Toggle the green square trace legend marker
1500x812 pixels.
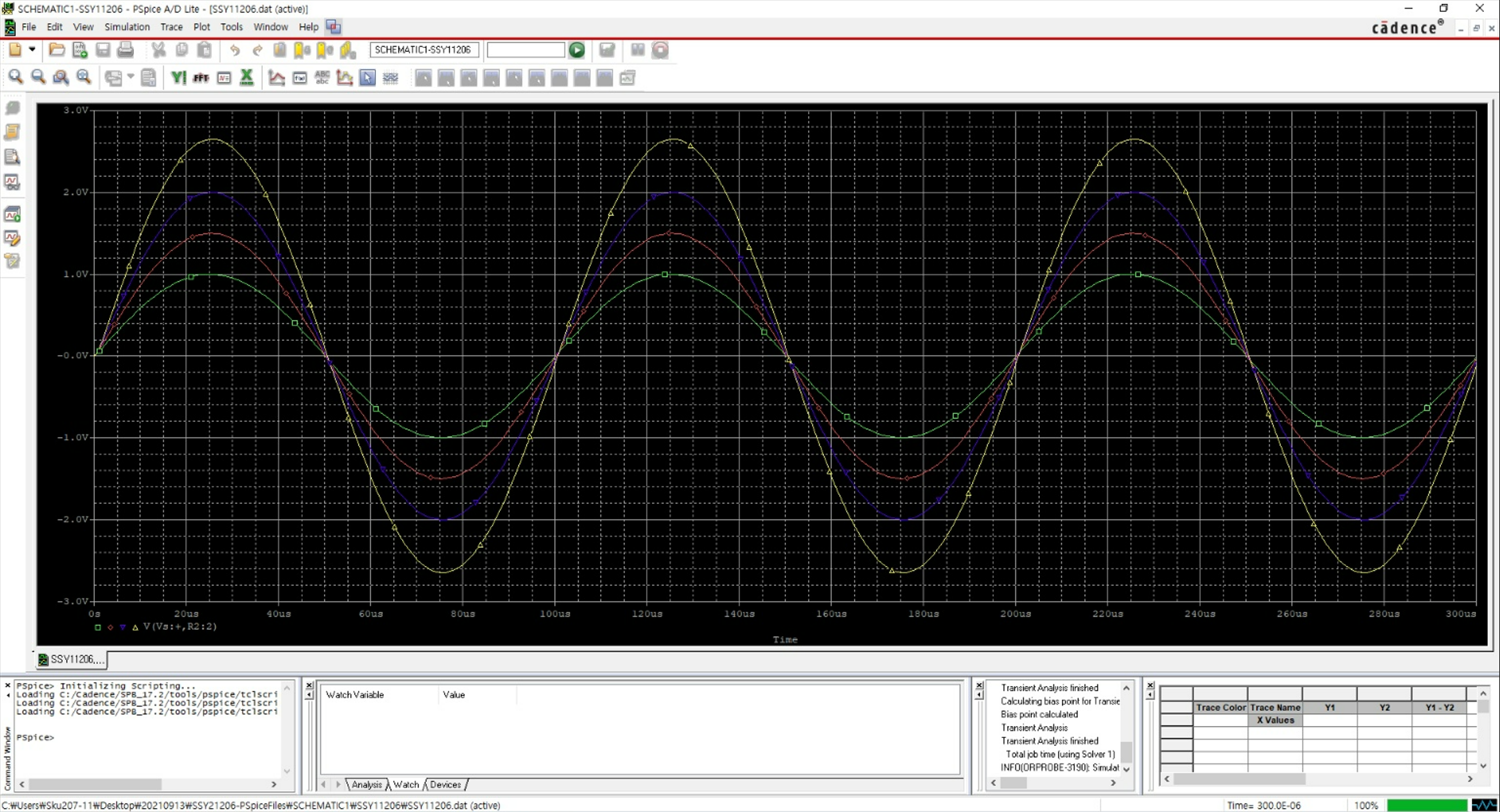(98, 627)
